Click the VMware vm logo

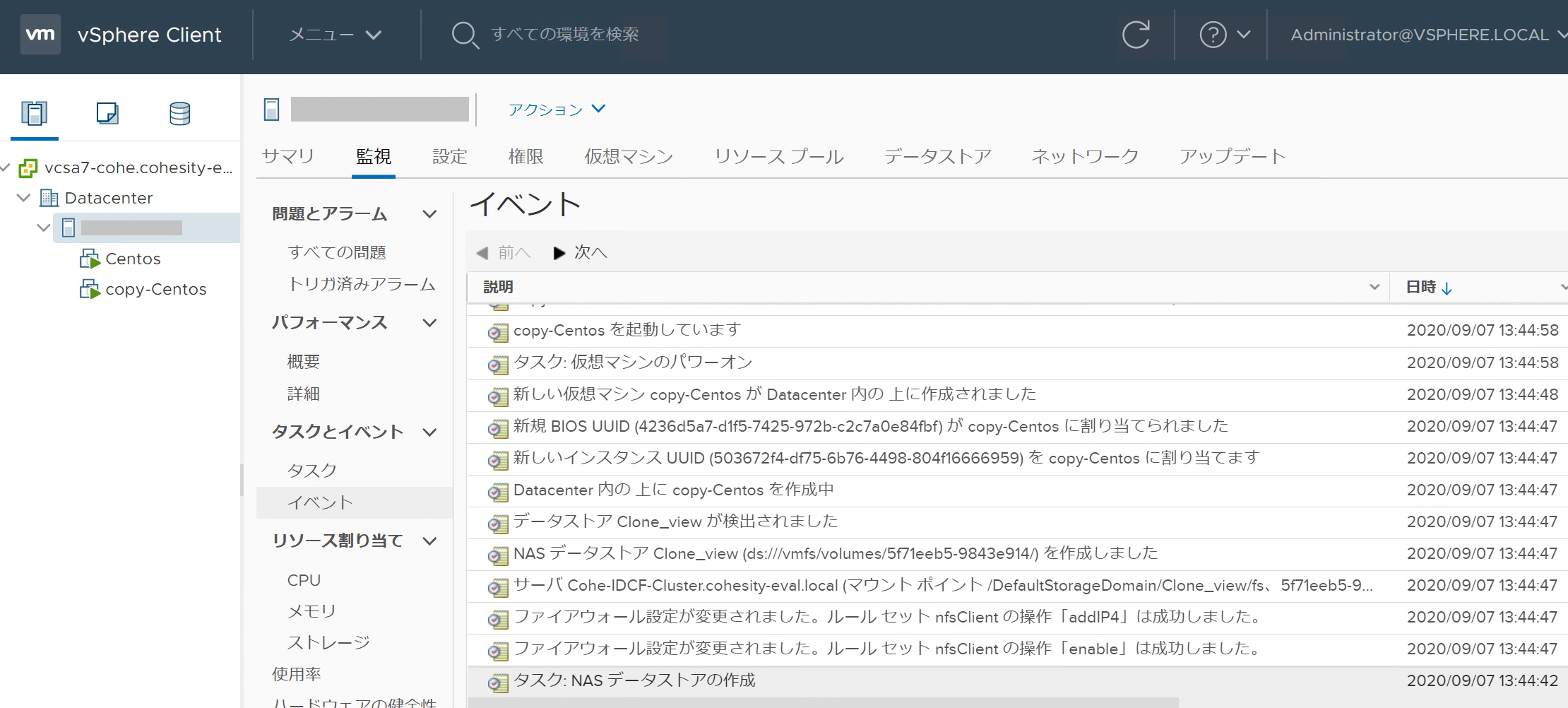click(40, 35)
